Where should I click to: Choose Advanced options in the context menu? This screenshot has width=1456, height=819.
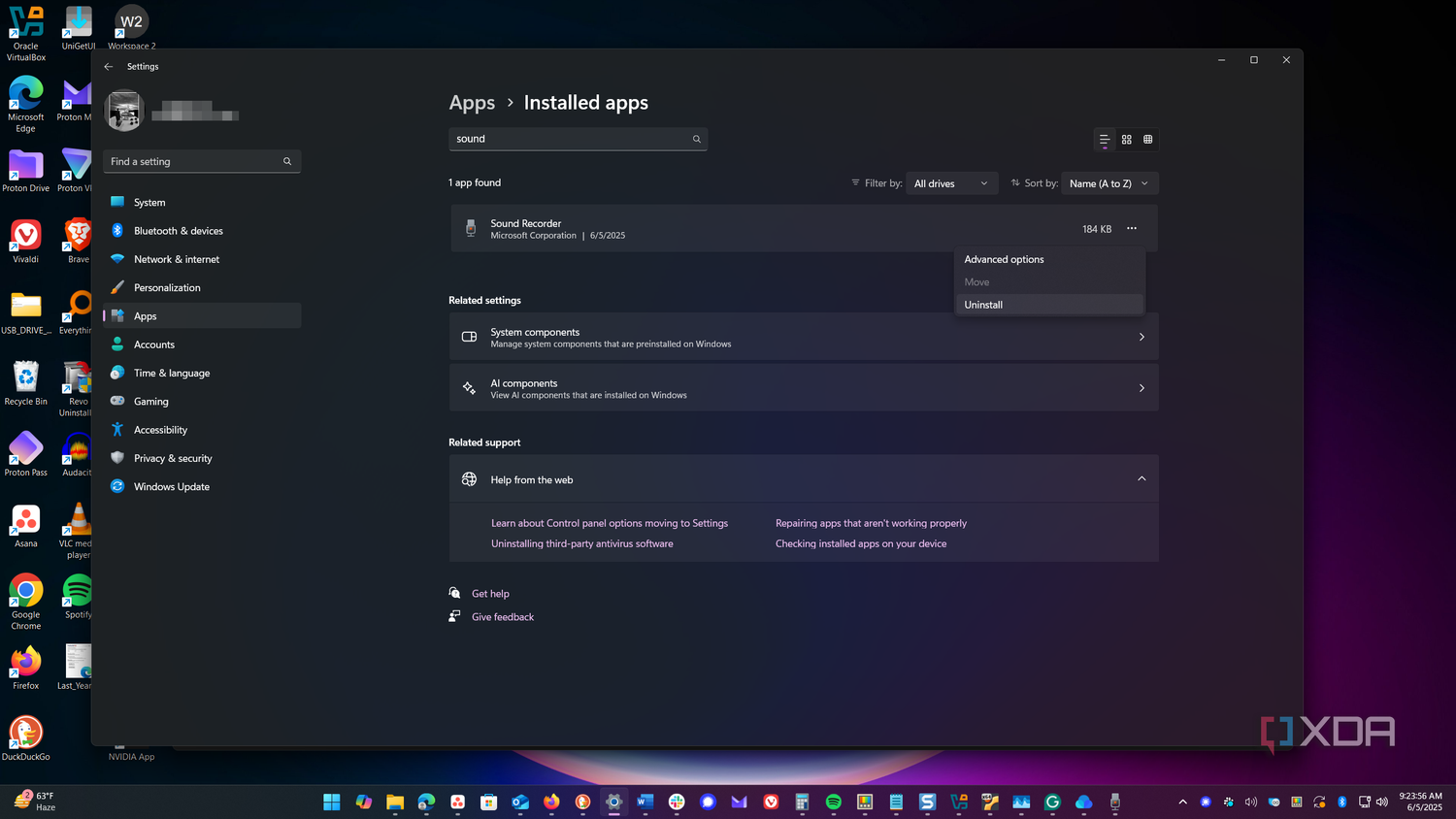click(1049, 259)
